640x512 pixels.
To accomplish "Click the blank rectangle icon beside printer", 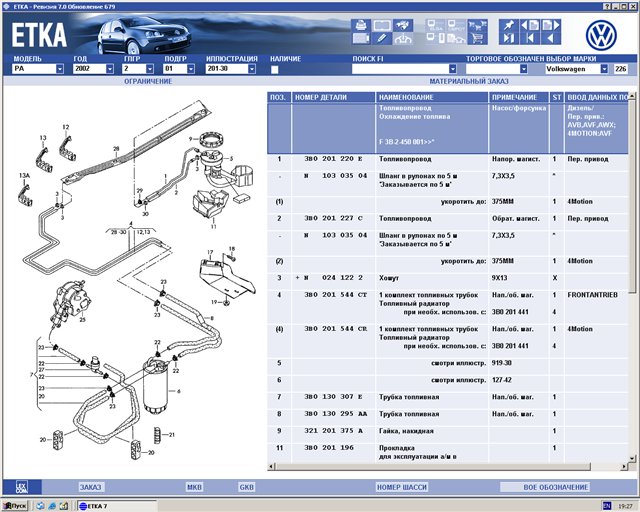I will (382, 25).
